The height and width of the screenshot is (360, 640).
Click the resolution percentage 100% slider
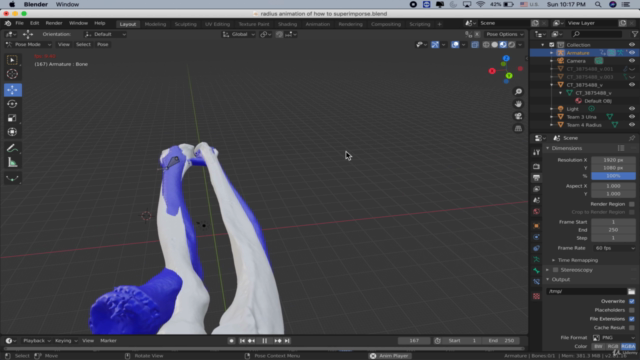coord(613,176)
